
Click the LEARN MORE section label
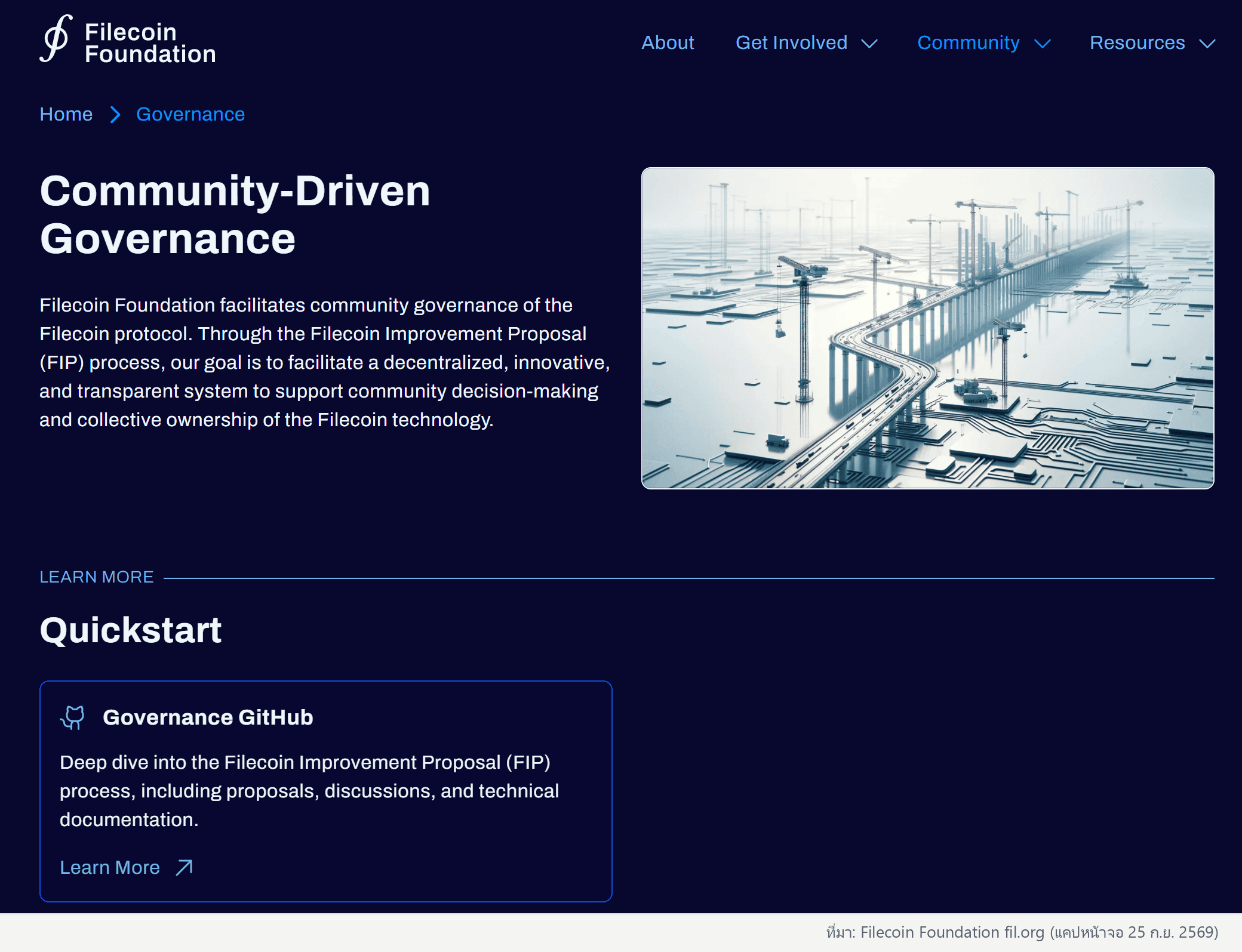pos(97,577)
